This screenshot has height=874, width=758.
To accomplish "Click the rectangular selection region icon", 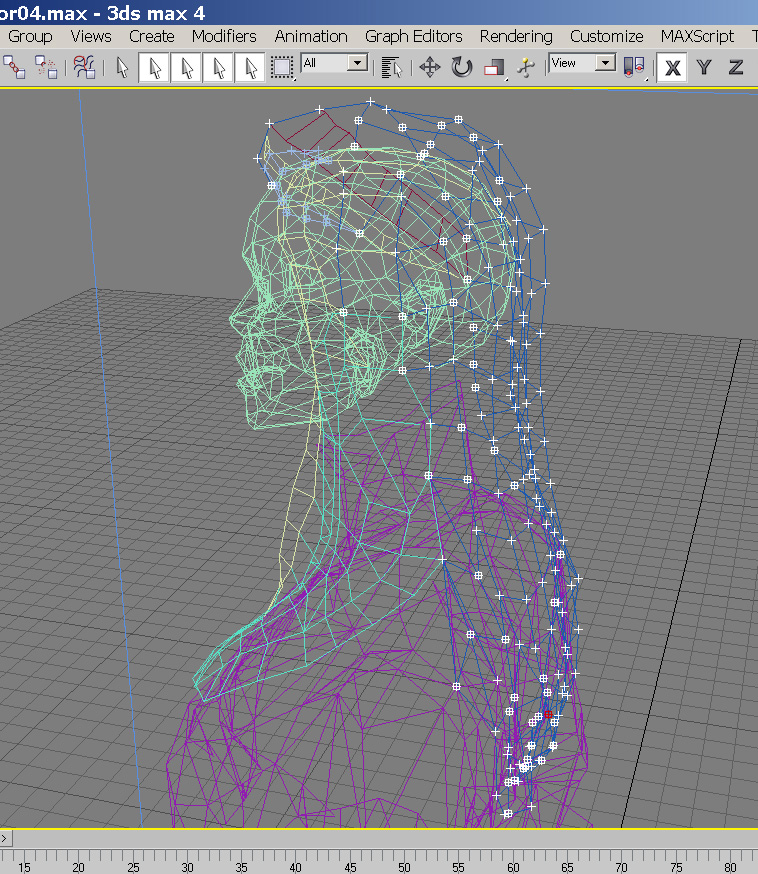I will 282,67.
